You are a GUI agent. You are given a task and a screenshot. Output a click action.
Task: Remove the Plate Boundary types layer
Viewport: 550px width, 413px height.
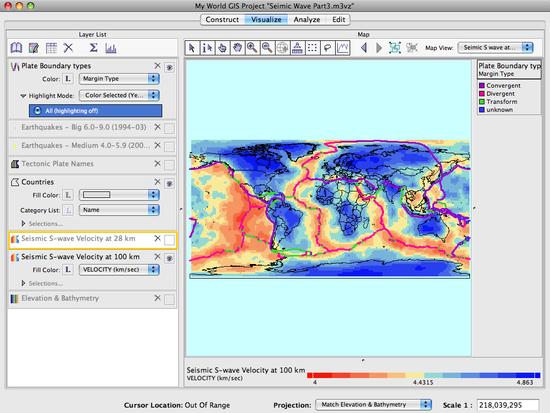tap(157, 66)
